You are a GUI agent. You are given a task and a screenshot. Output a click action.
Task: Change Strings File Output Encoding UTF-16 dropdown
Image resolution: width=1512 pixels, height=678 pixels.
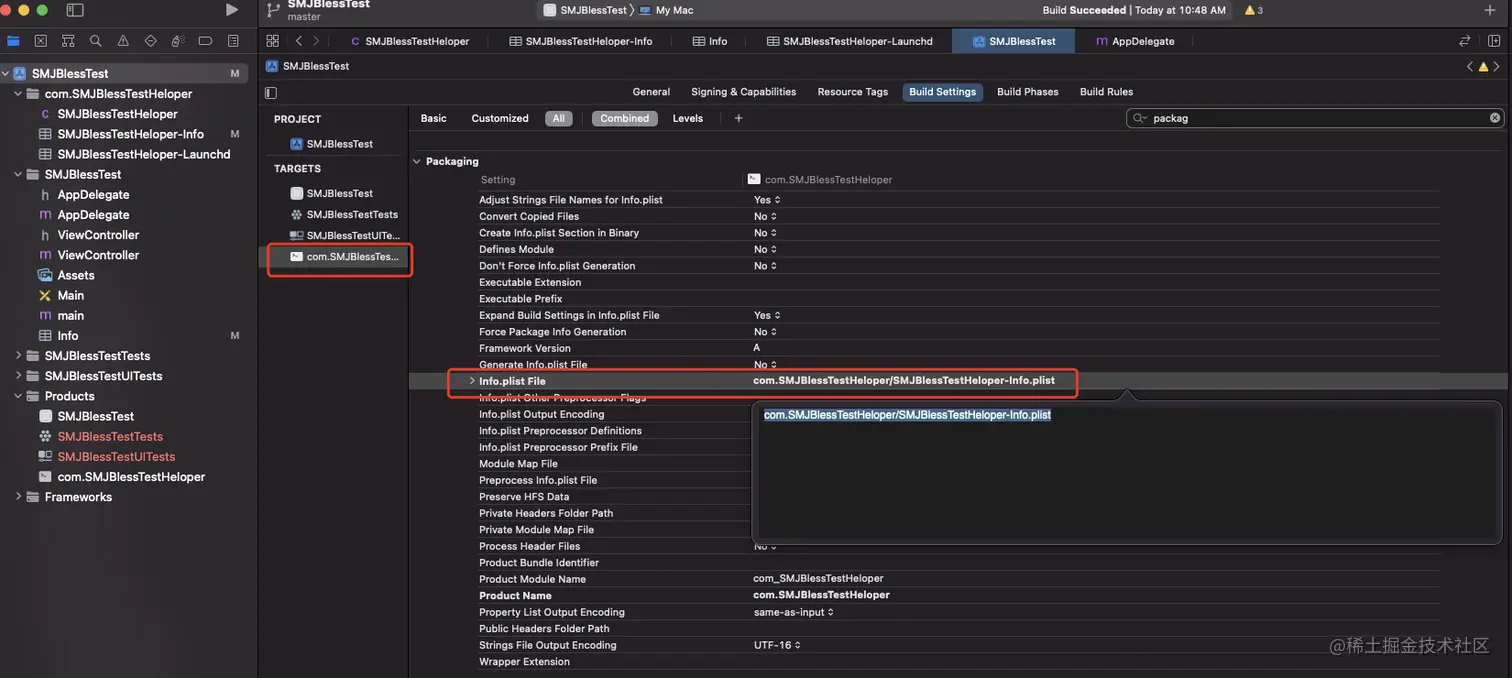[778, 645]
